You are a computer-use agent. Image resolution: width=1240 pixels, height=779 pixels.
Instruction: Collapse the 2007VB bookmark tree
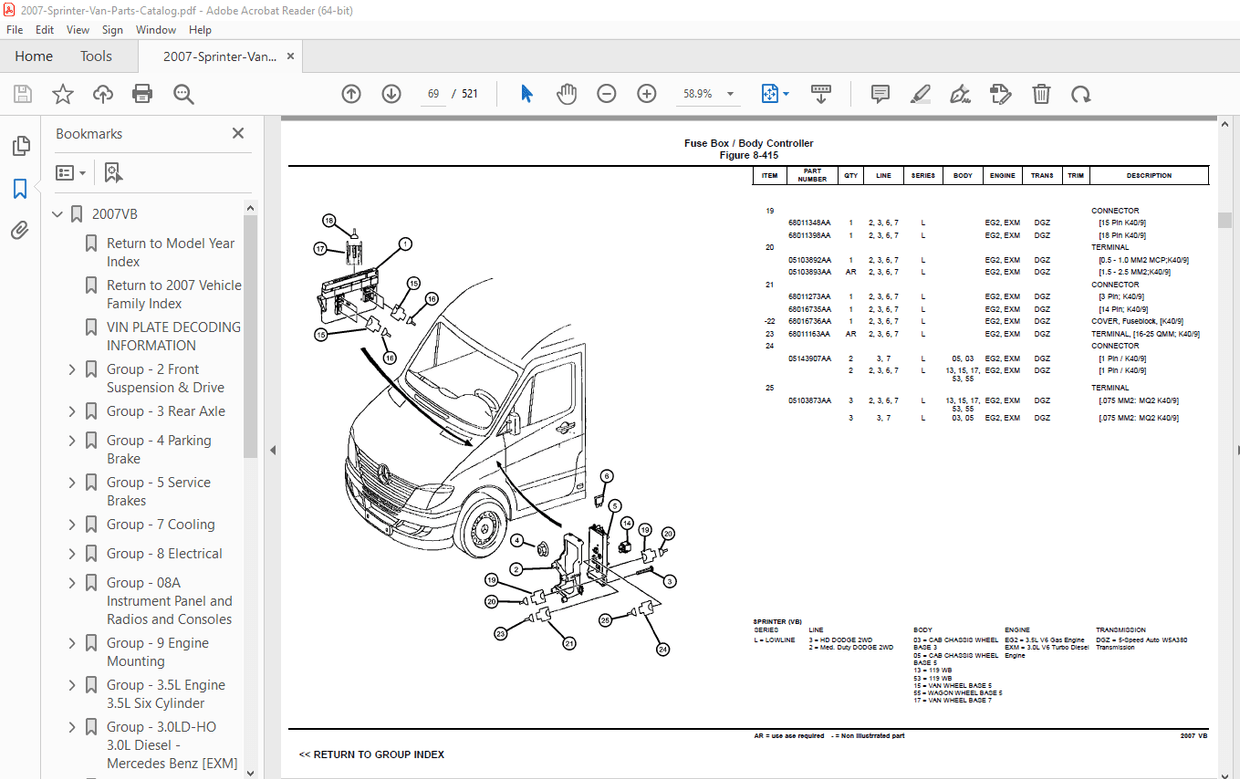click(x=57, y=213)
